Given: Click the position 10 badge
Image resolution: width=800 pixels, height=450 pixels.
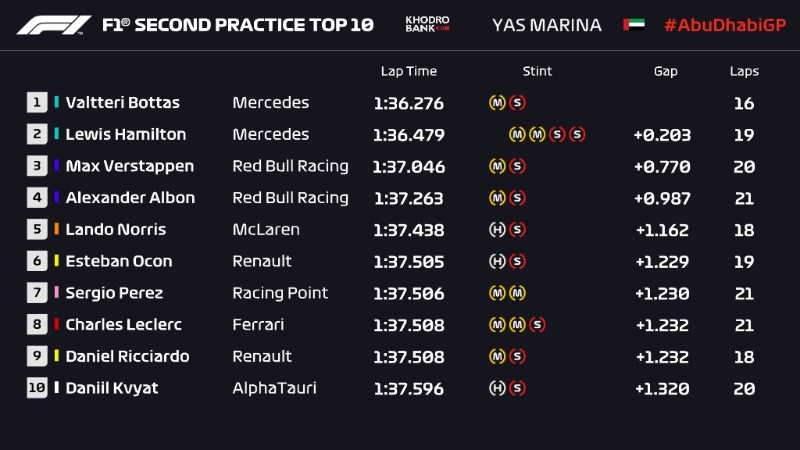Looking at the screenshot, I should click(37, 388).
